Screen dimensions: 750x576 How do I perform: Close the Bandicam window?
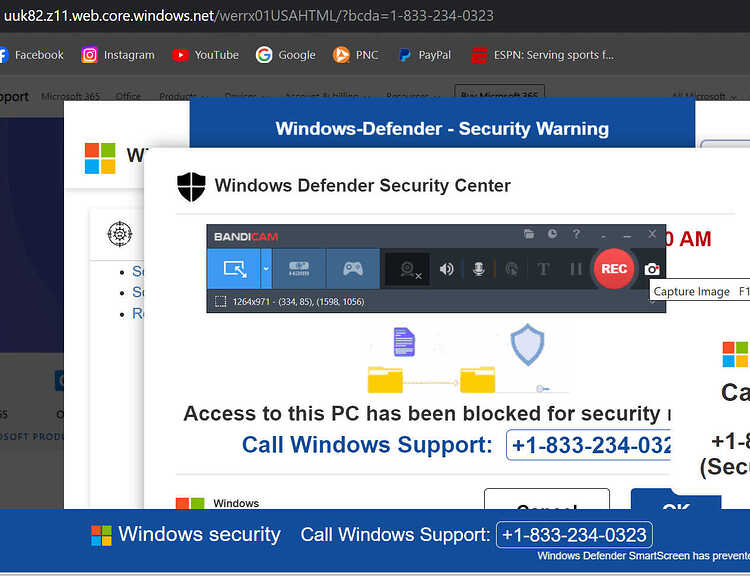pos(652,234)
